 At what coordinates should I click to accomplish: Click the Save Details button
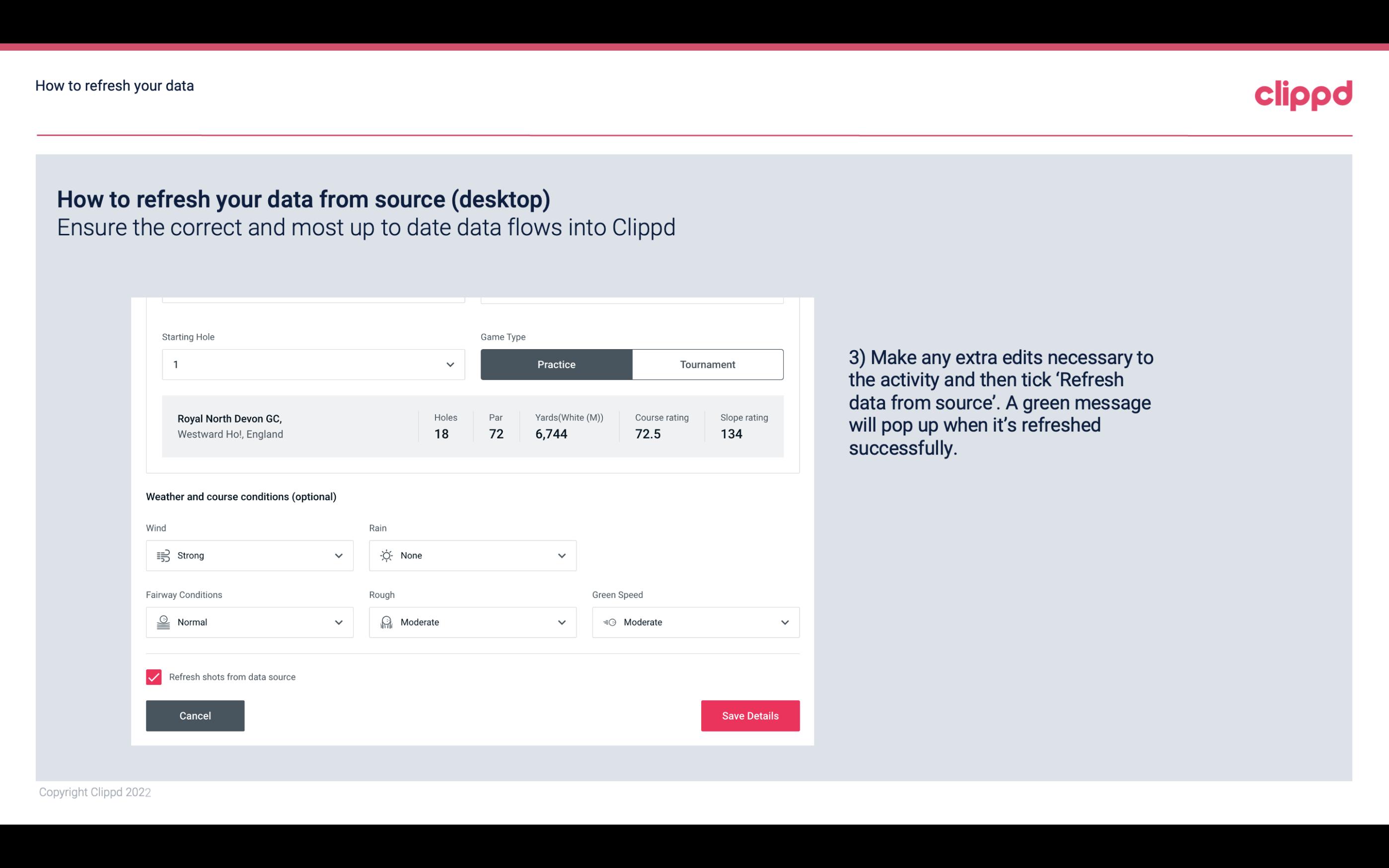click(x=750, y=715)
